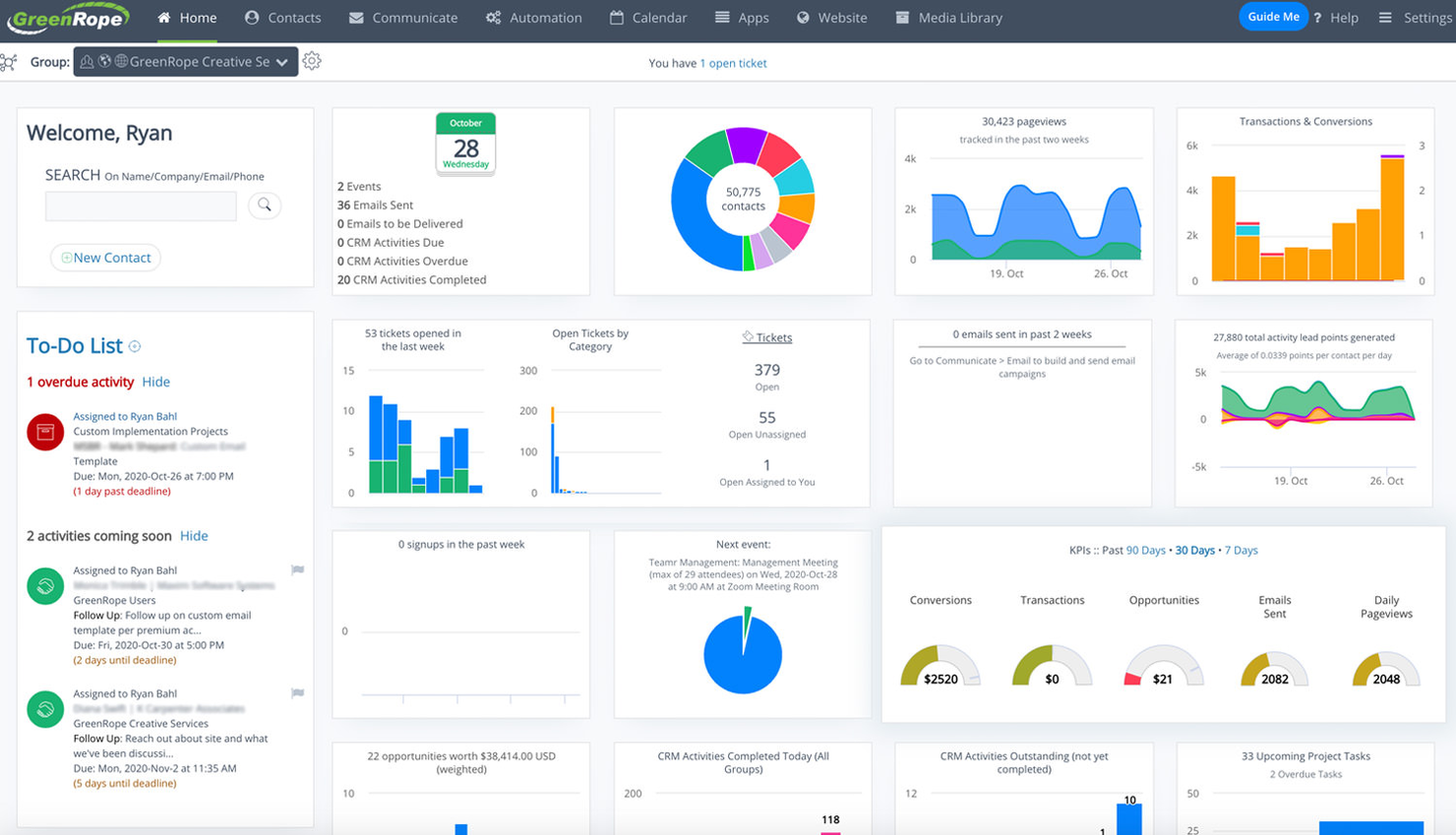1456x835 pixels.
Task: Select the Home tab
Action: click(x=188, y=17)
